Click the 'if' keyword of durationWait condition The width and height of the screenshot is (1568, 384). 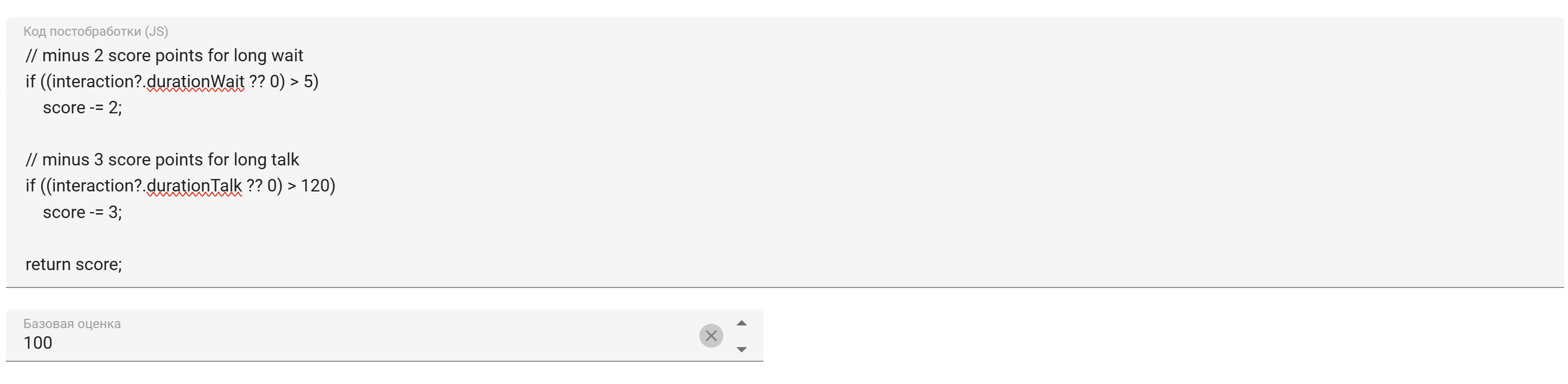click(x=30, y=81)
